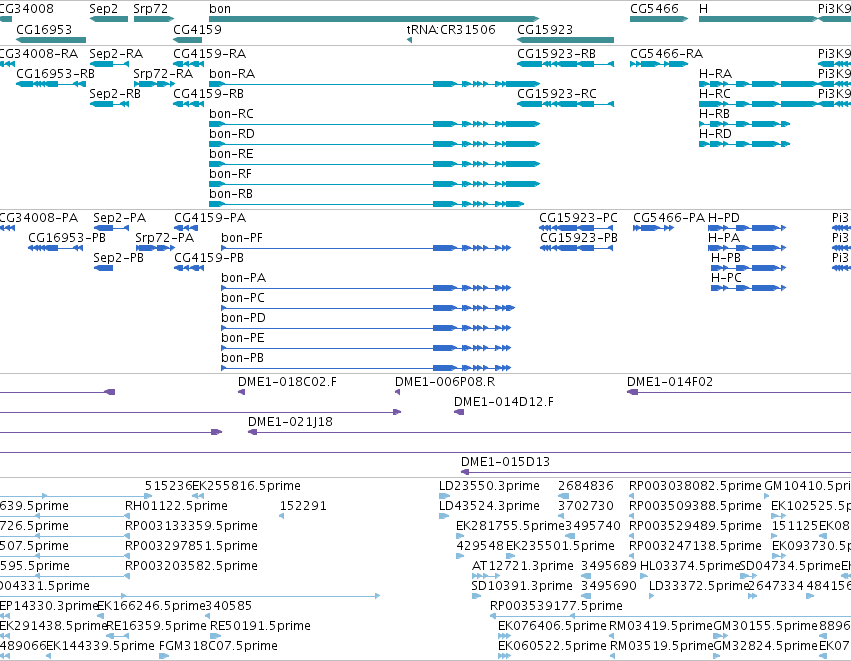This screenshot has height=661, width=851.
Task: Click the H-PC protein glyph
Action: [x=748, y=288]
